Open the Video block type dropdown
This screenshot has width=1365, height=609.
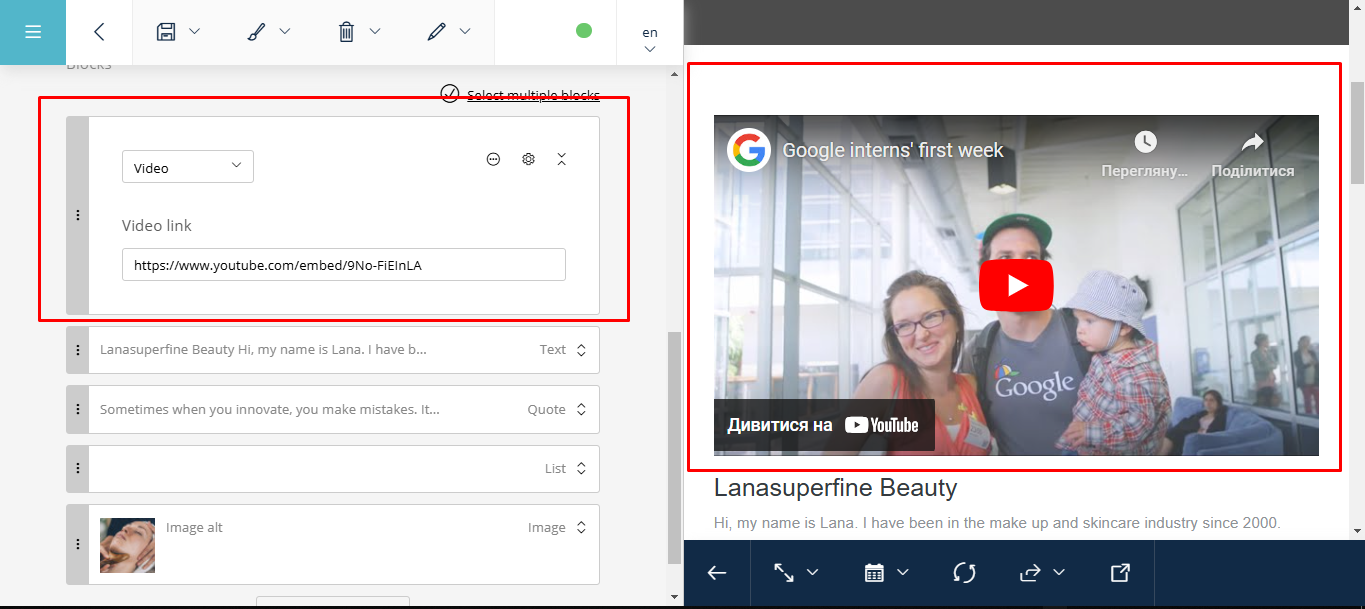[188, 167]
